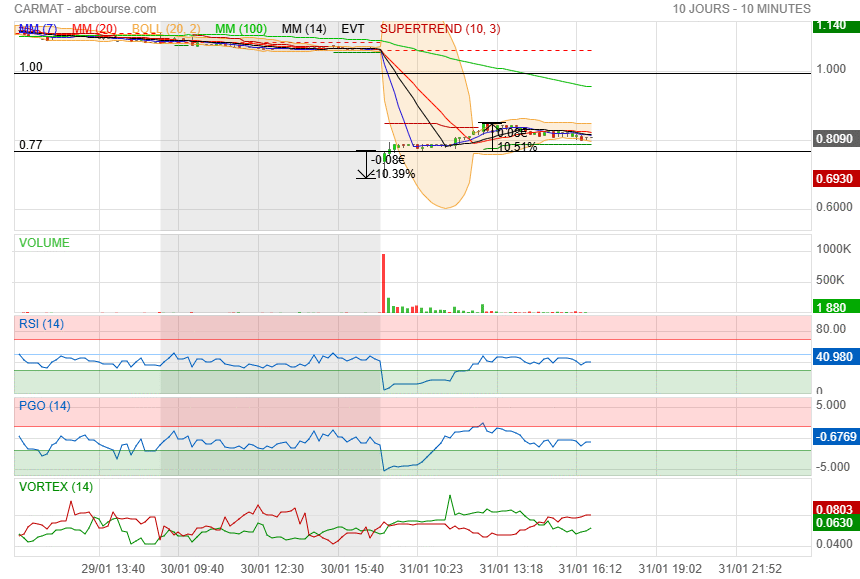Viewport: 860px width, 579px height.
Task: Select the MM (7) legend entry
Action: pyautogui.click(x=38, y=29)
